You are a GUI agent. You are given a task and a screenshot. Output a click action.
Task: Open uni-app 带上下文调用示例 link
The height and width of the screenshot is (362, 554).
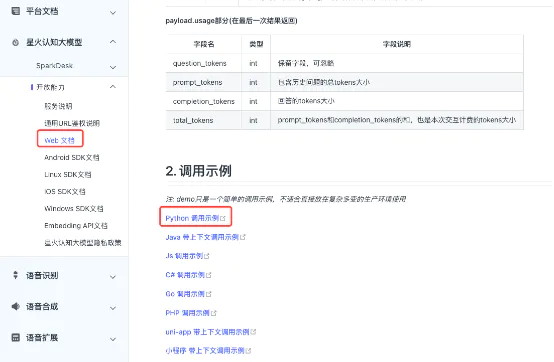(207, 332)
